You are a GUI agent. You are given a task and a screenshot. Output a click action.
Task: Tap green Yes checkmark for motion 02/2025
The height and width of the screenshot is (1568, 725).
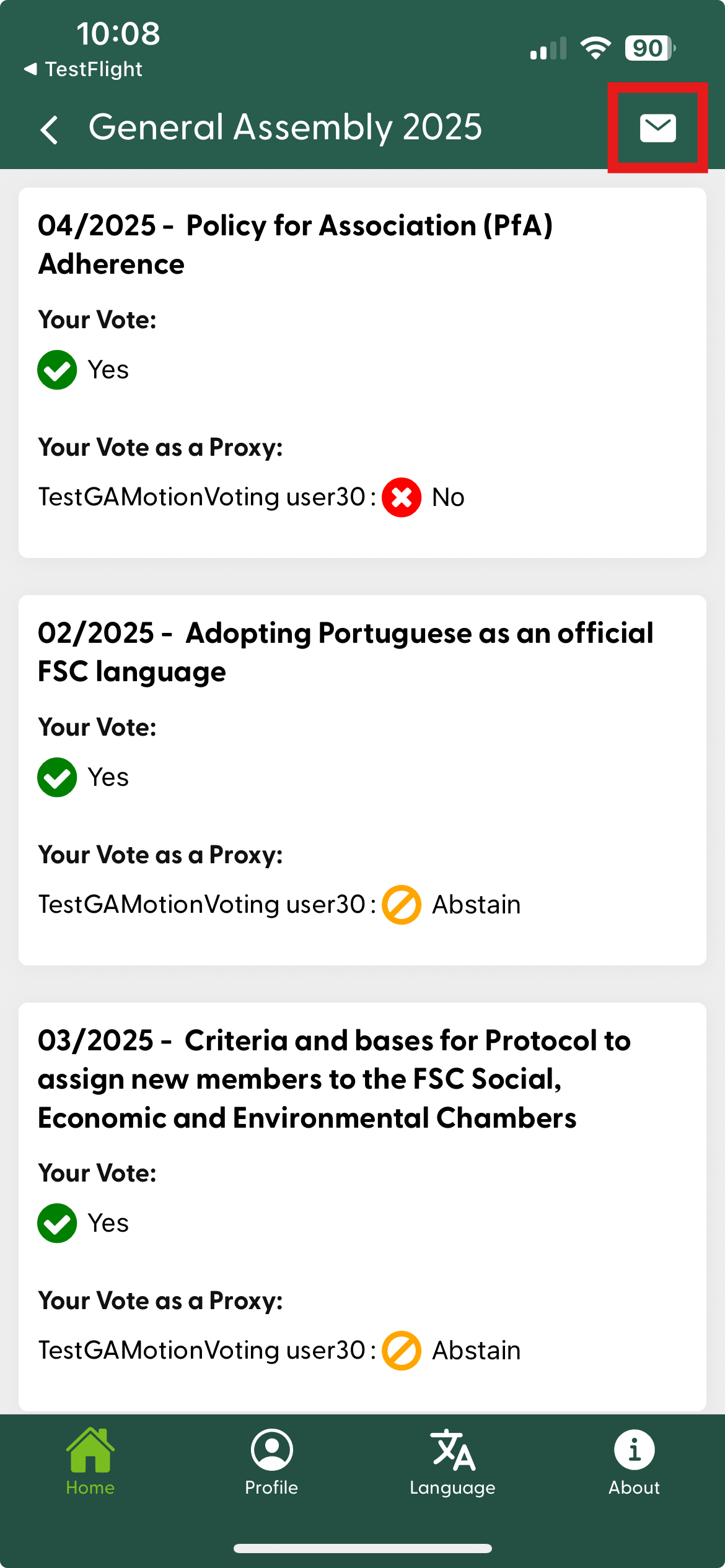point(57,777)
